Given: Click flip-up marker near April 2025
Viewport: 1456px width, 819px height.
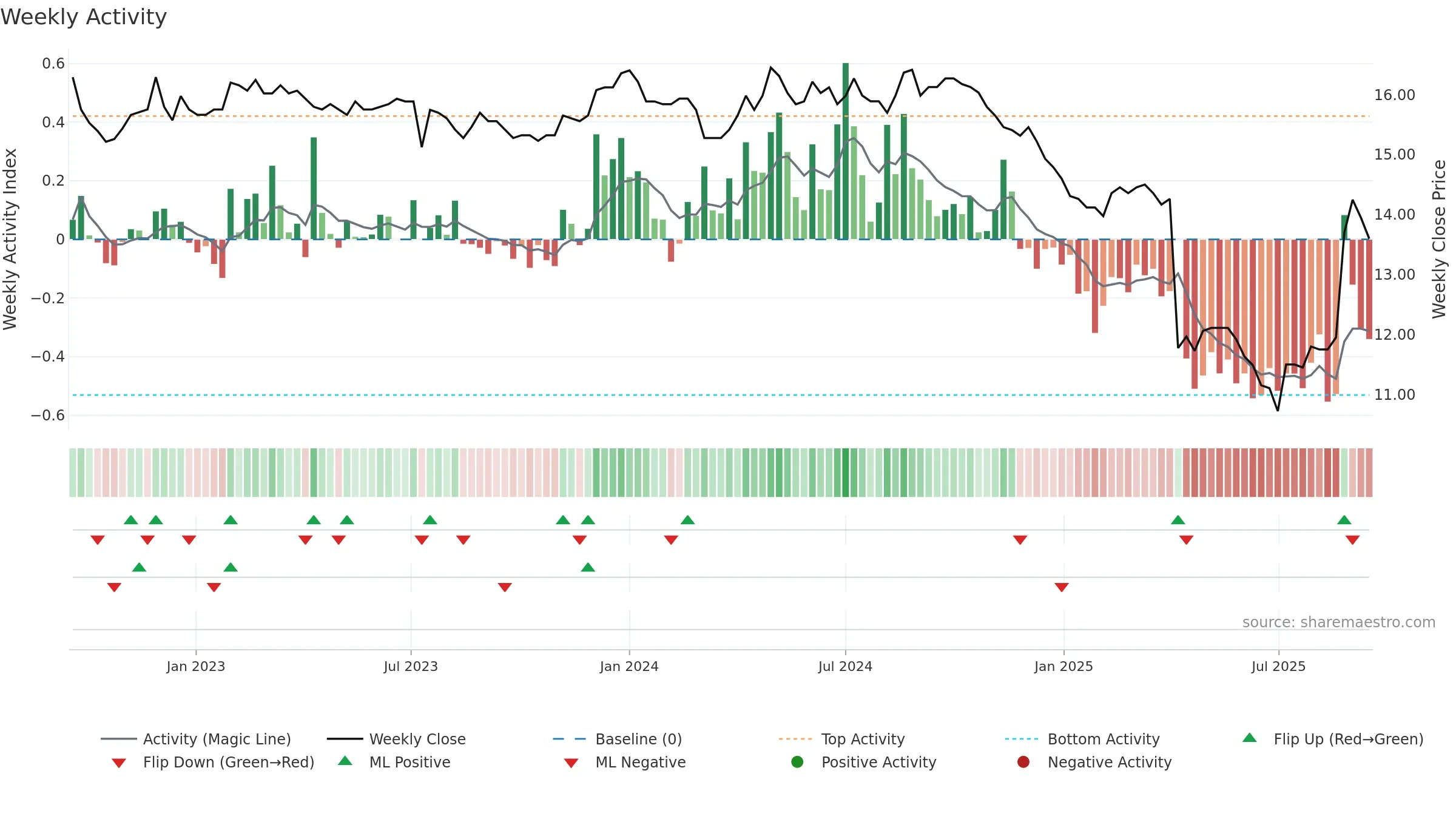Looking at the screenshot, I should click(x=1178, y=520).
